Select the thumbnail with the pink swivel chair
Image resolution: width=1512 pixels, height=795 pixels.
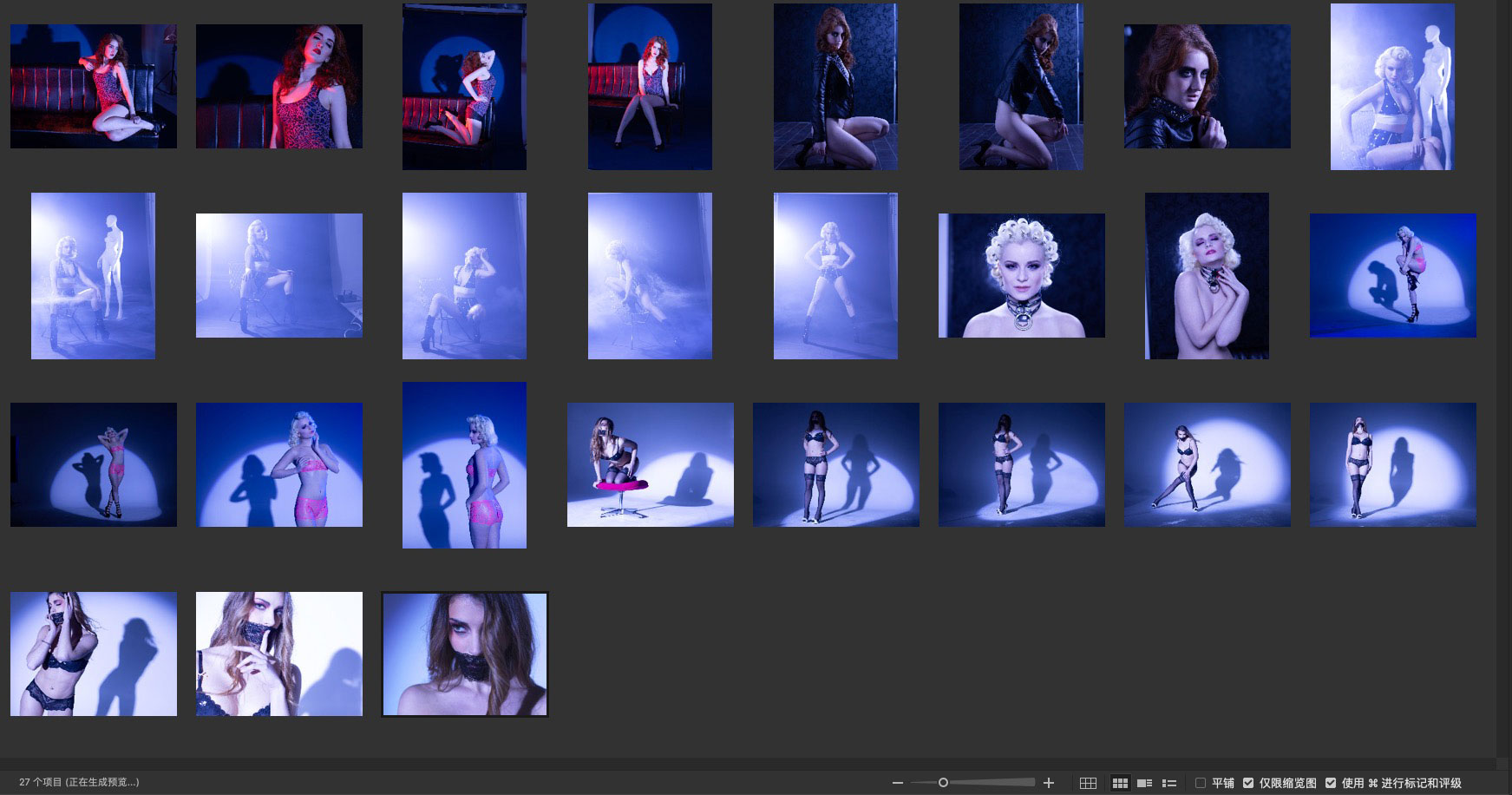650,464
